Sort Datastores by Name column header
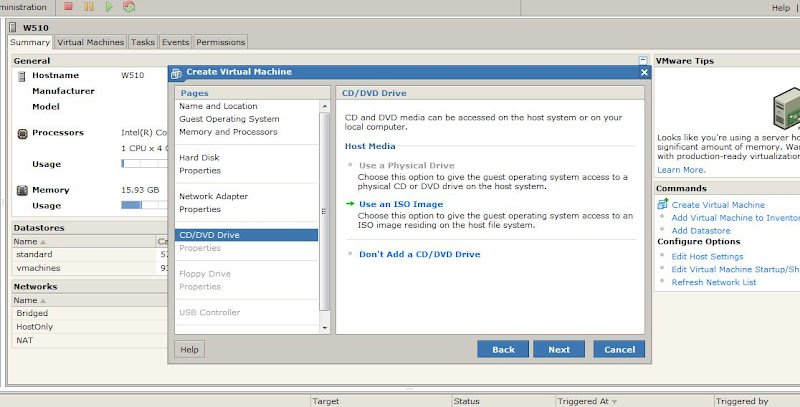The width and height of the screenshot is (800, 407). click(84, 241)
